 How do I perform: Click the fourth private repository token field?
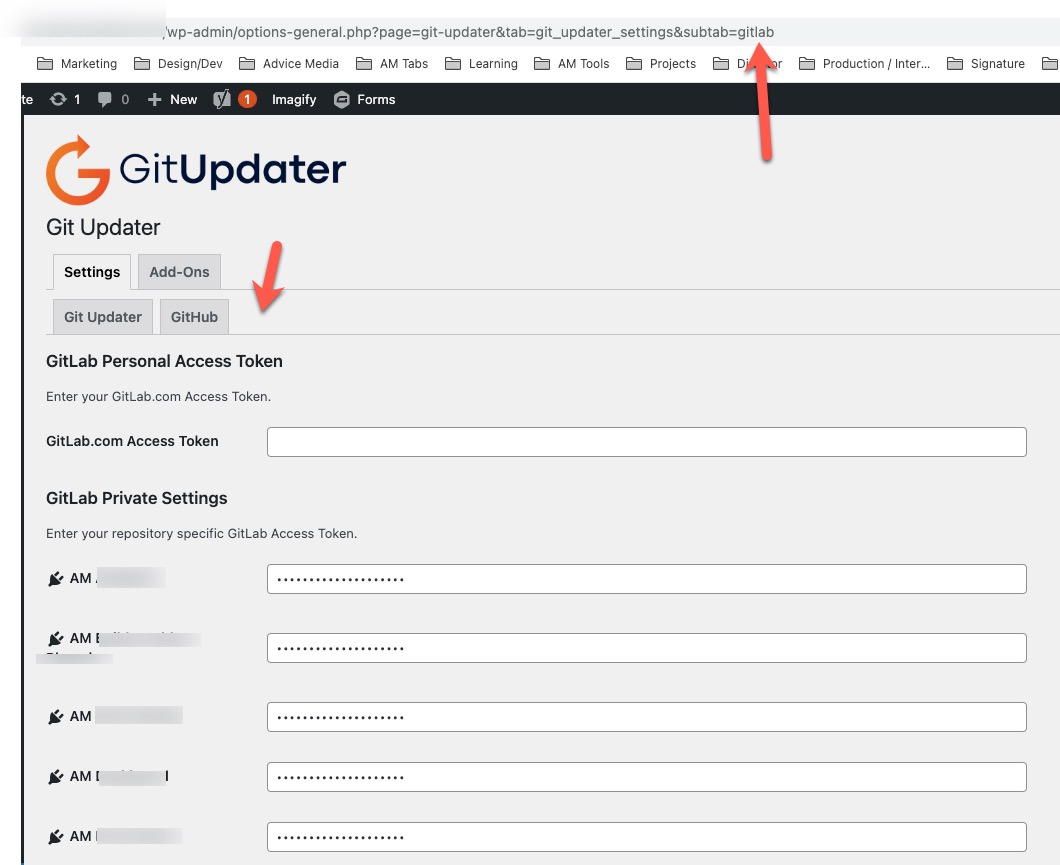tap(646, 777)
